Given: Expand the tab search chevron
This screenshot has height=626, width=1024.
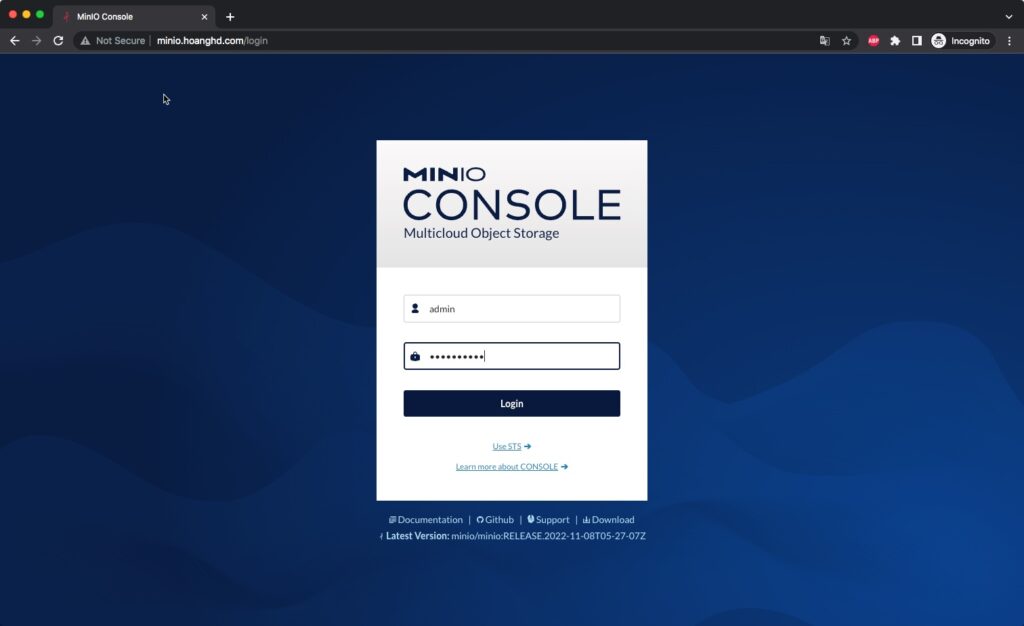Looking at the screenshot, I should pos(1009,17).
